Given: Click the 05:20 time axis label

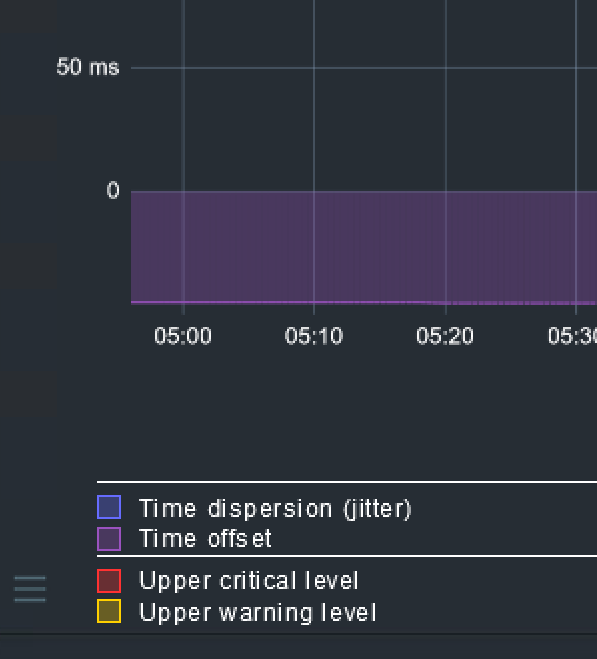Looking at the screenshot, I should (445, 336).
